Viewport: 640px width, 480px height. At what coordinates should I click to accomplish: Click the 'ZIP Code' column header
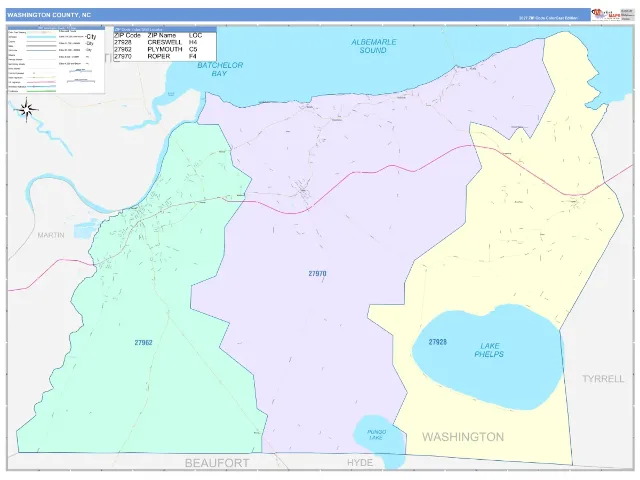point(127,36)
